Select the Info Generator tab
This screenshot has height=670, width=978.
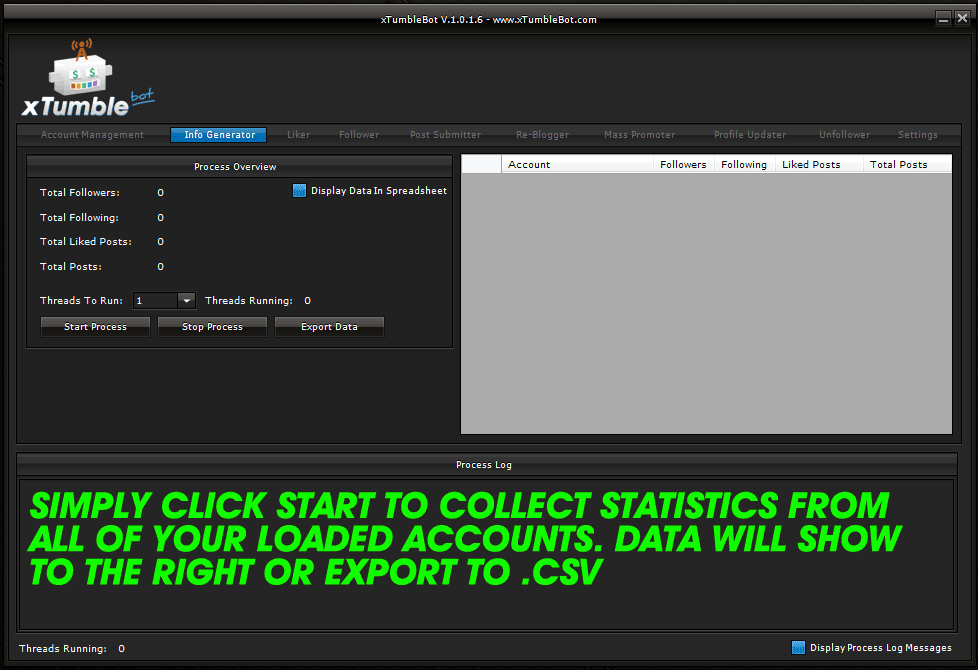[x=219, y=135]
